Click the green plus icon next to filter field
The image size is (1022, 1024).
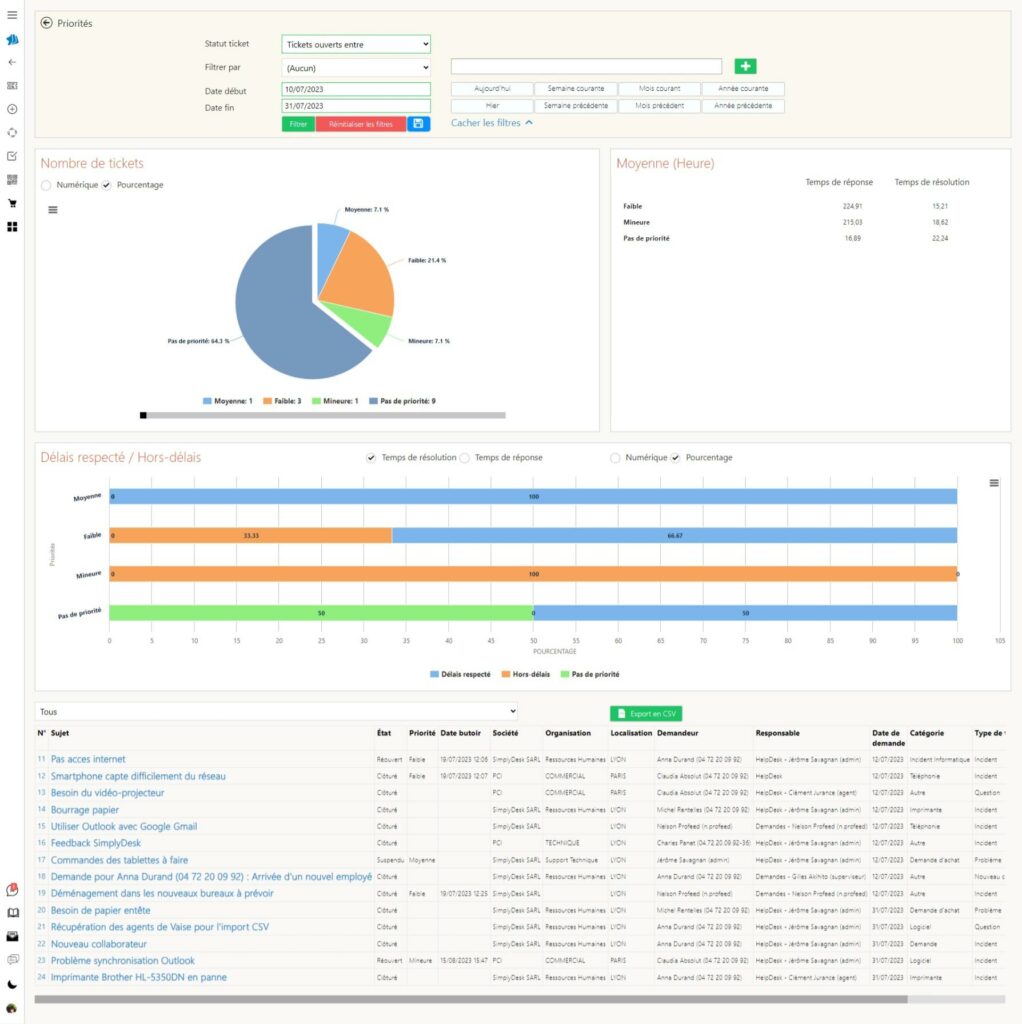tap(745, 64)
